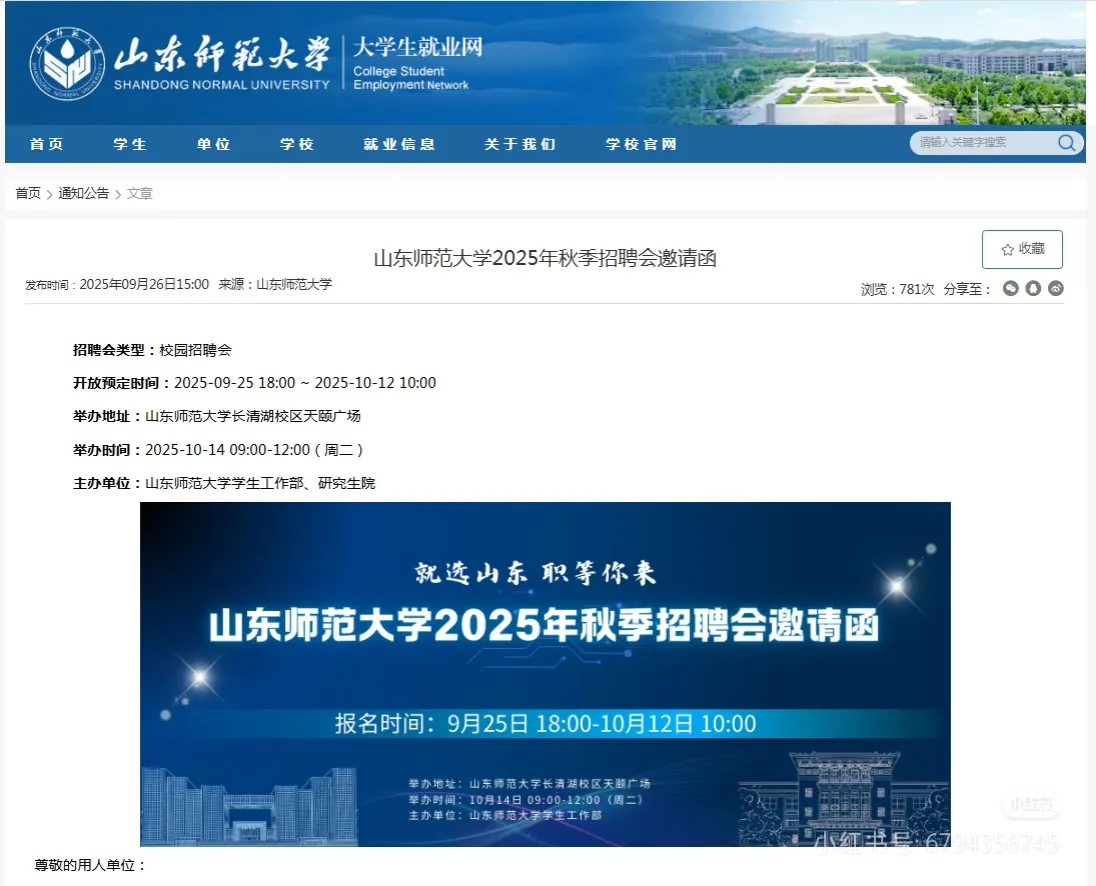The width and height of the screenshot is (1096, 886).
Task: Click the venue 山东师范大学长清湖校区天颐广场
Action: click(253, 416)
